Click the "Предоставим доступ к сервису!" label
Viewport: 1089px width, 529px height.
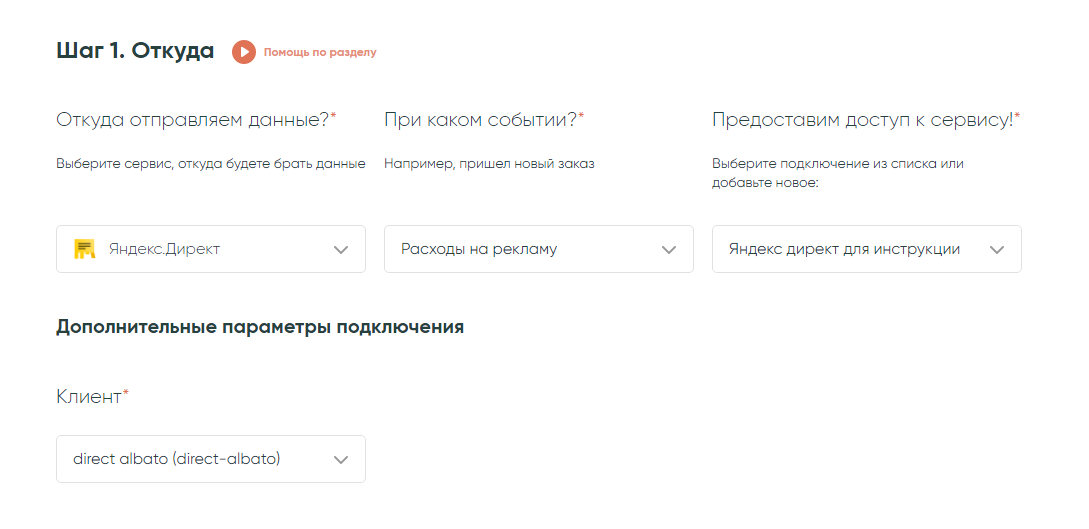pyautogui.click(x=862, y=120)
